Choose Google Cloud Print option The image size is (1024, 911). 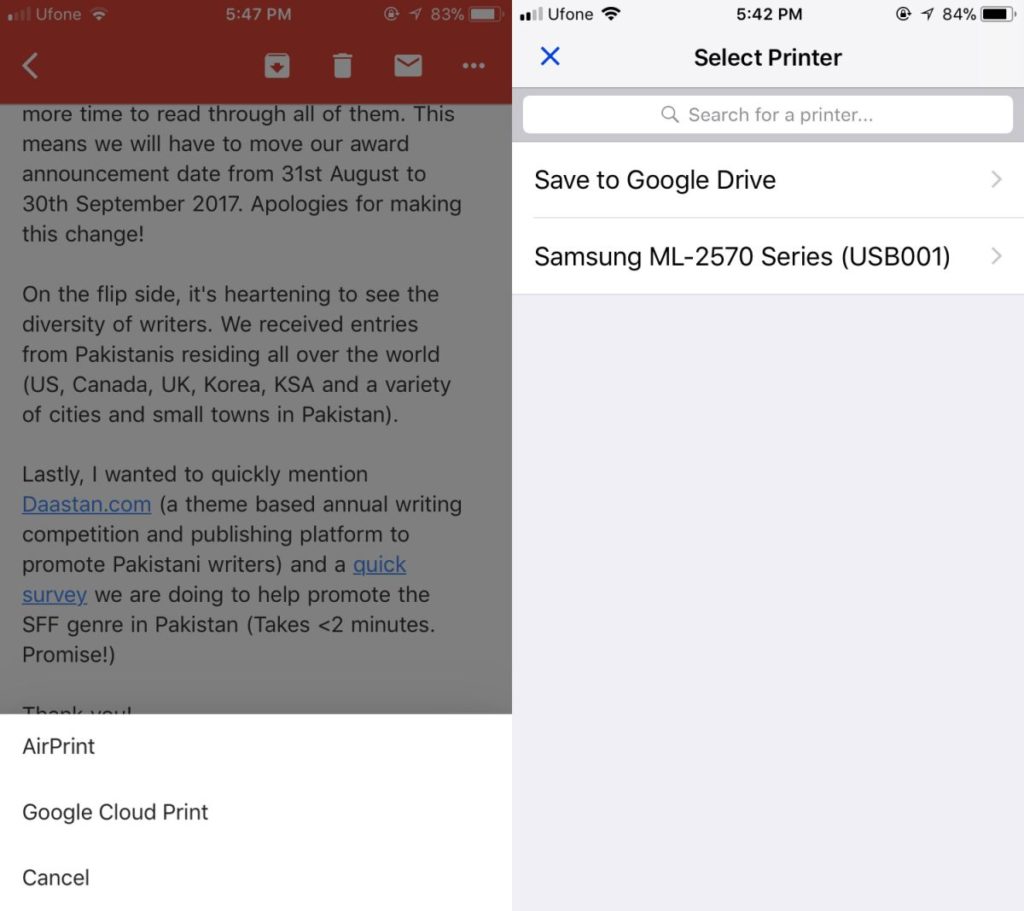(114, 813)
